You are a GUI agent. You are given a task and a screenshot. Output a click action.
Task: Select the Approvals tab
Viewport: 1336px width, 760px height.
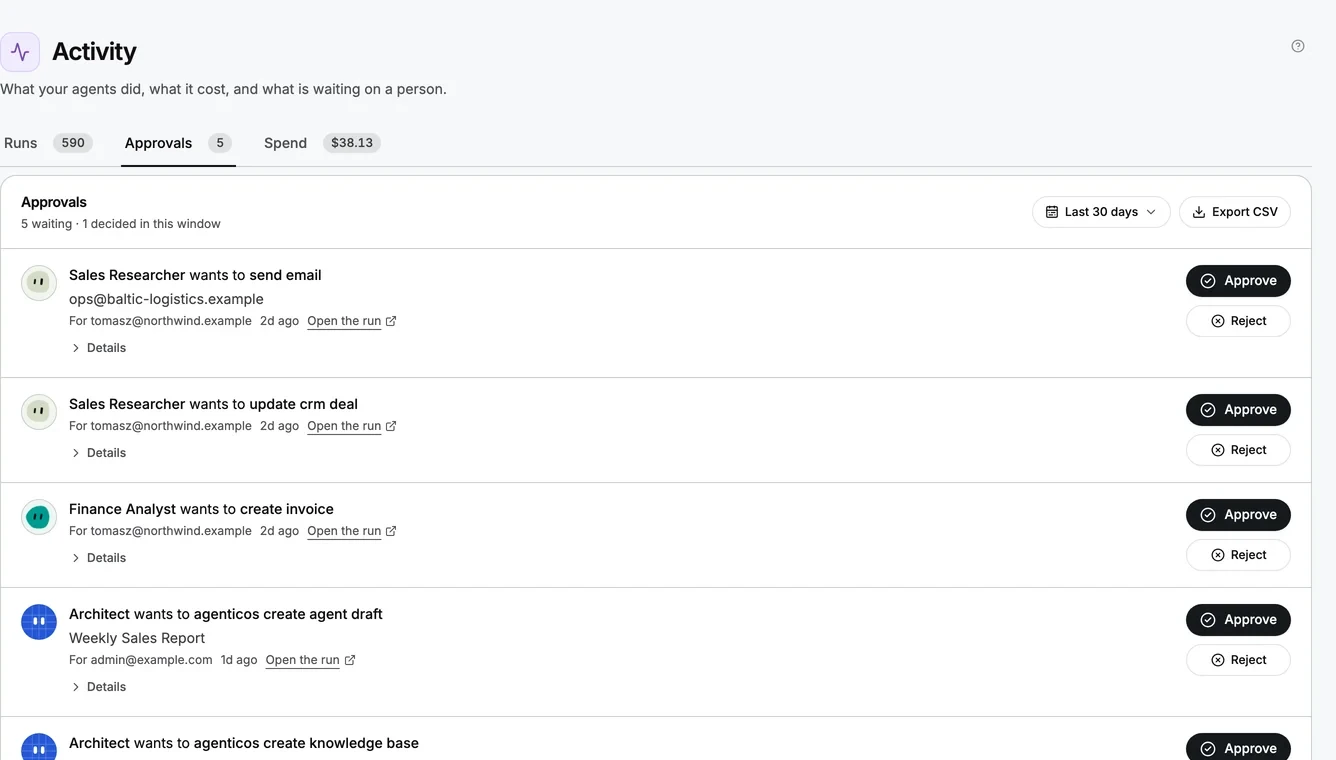(178, 143)
